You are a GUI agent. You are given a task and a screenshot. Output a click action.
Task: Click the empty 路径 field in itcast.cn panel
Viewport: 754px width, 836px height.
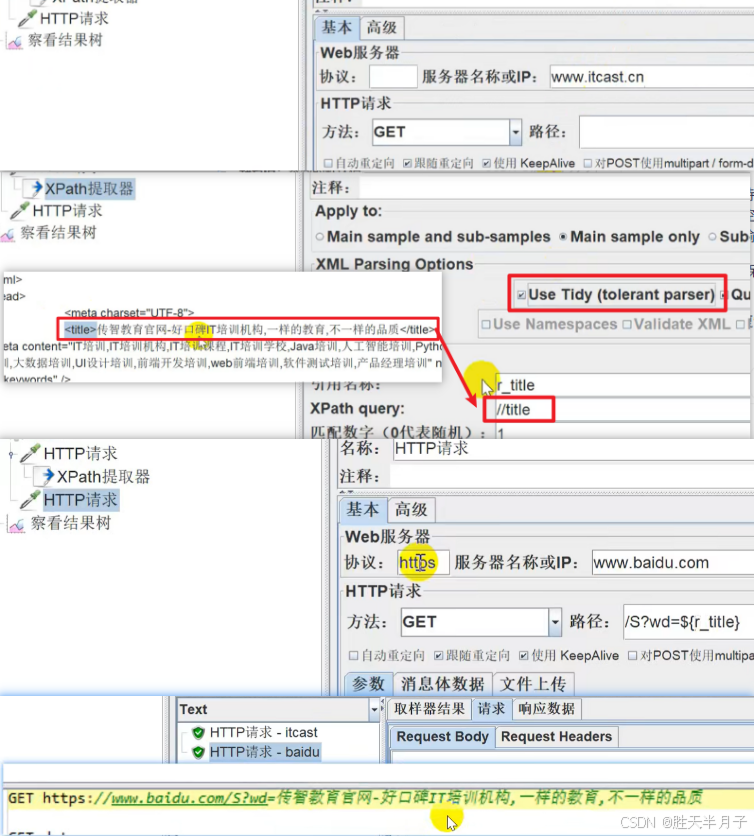pyautogui.click(x=667, y=132)
